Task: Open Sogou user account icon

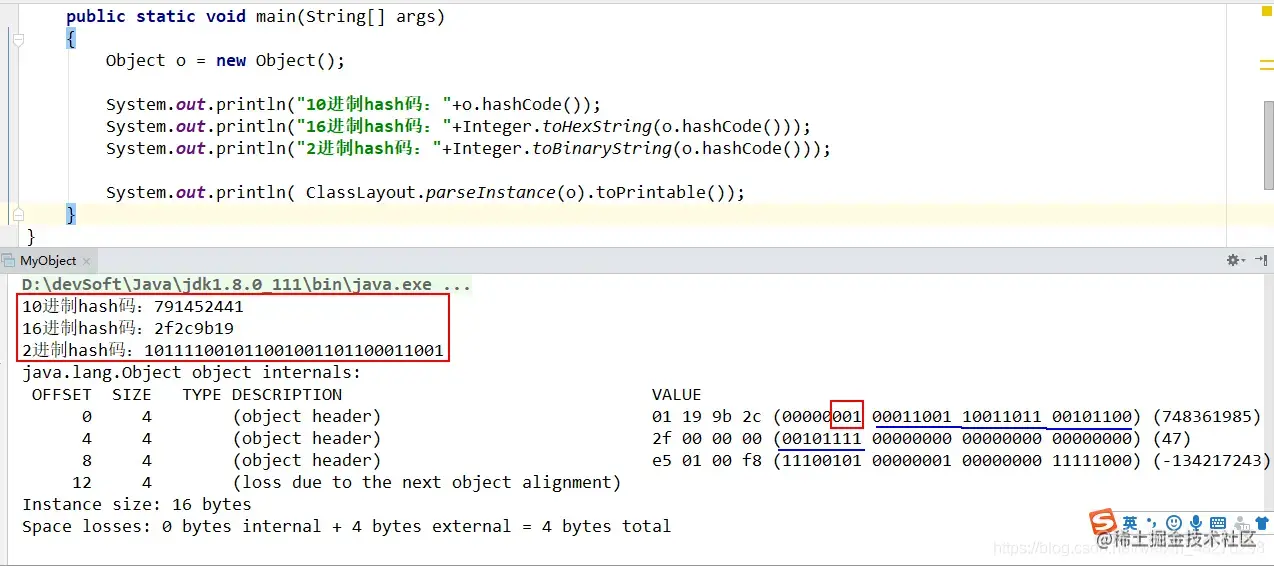Action: pyautogui.click(x=1241, y=523)
